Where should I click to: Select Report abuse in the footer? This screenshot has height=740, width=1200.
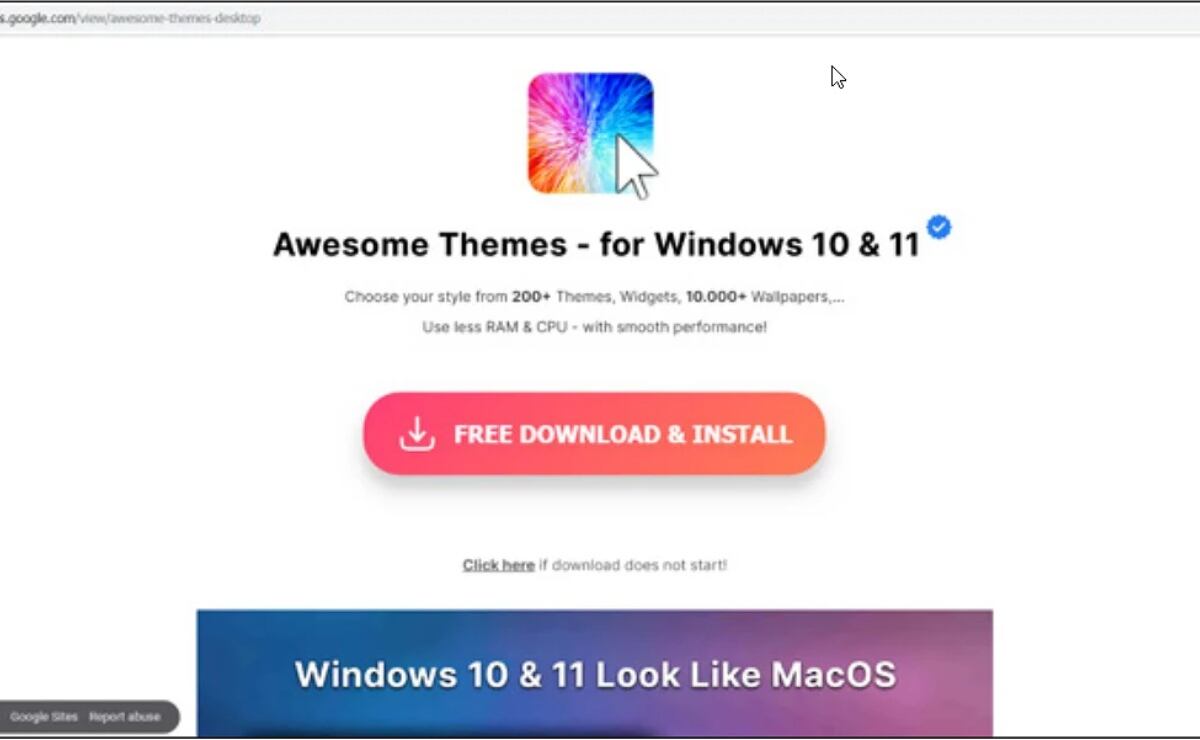124,717
